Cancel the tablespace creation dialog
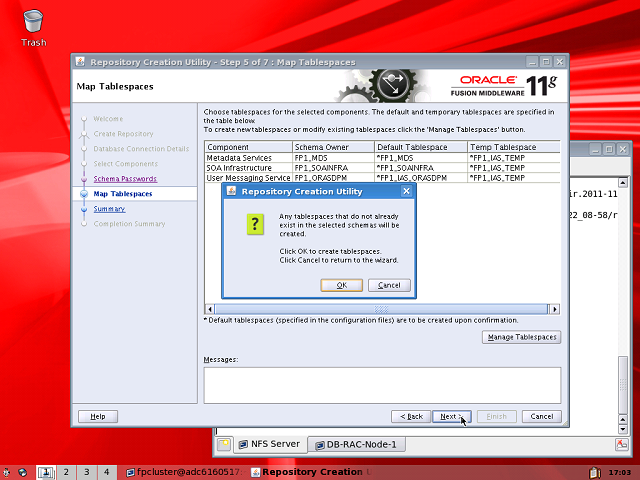This screenshot has width=640, height=480. (389, 285)
